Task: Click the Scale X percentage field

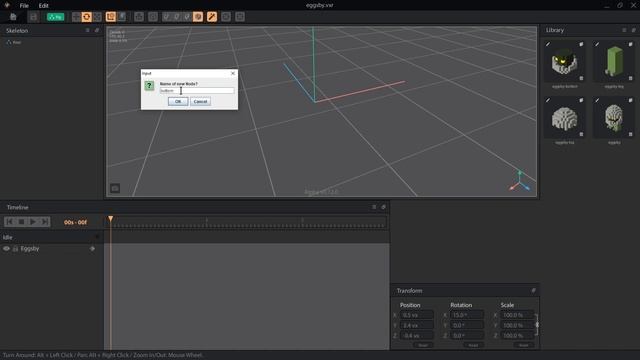Action: 517,315
